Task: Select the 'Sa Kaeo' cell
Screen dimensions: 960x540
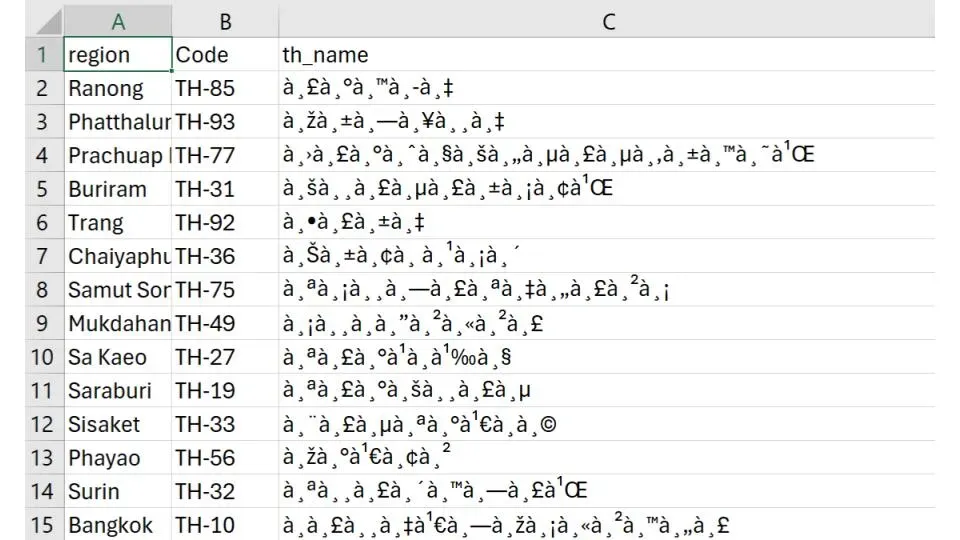Action: pyautogui.click(x=118, y=357)
